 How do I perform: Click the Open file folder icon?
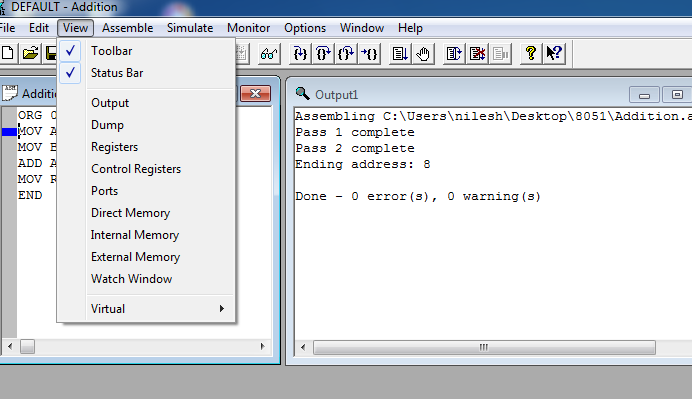click(31, 54)
